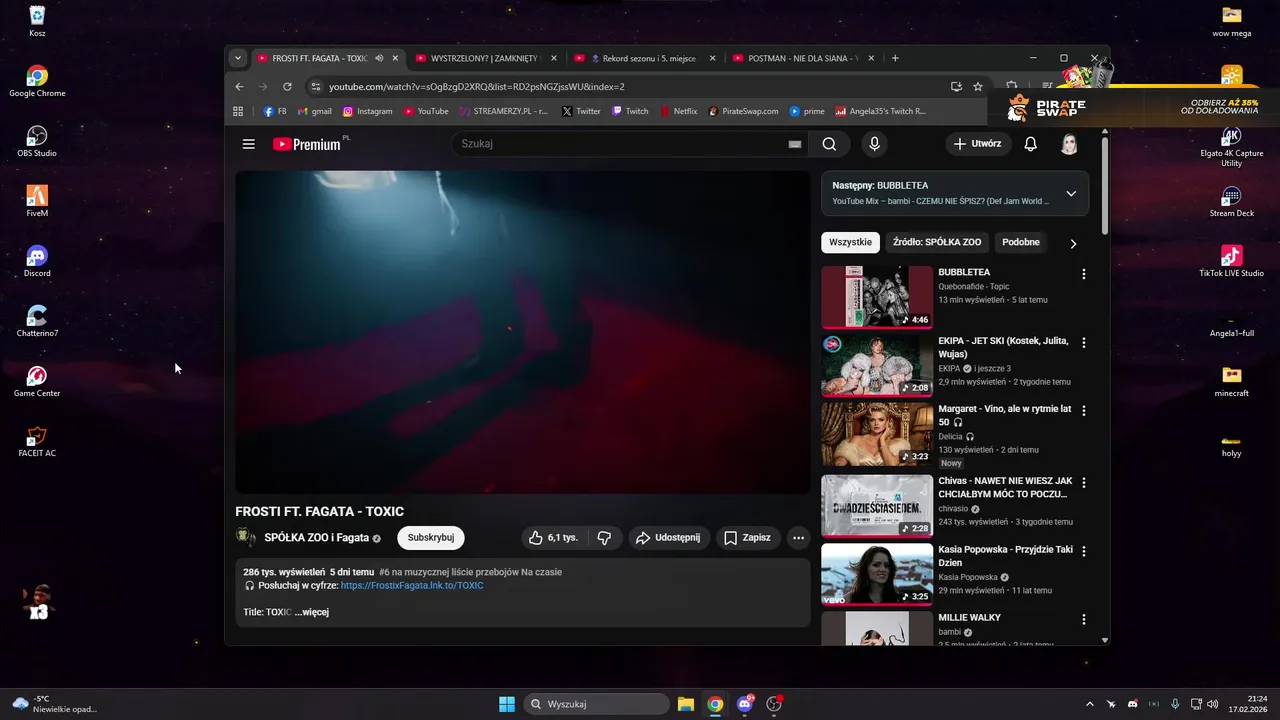Open the BUBBLETEA video thumbnail
1280x720 pixels.
(x=877, y=297)
